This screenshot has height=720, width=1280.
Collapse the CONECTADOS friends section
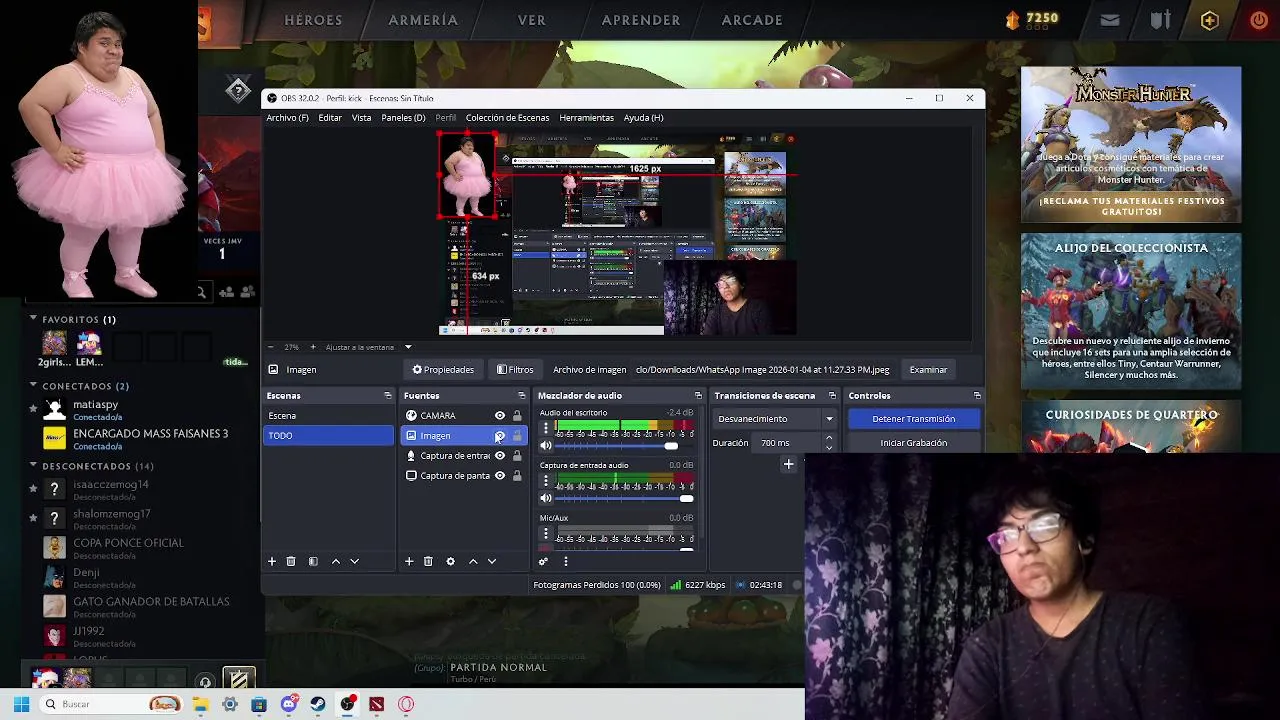pos(33,385)
